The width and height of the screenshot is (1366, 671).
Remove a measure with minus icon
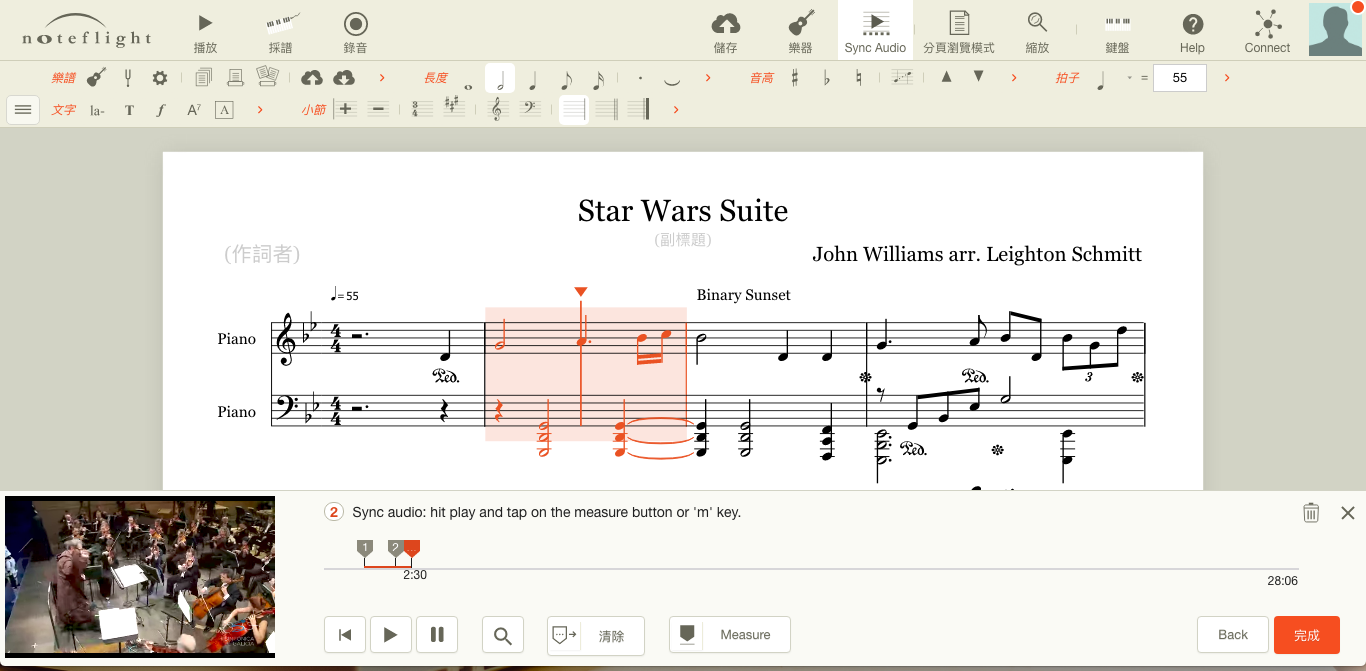click(x=377, y=109)
